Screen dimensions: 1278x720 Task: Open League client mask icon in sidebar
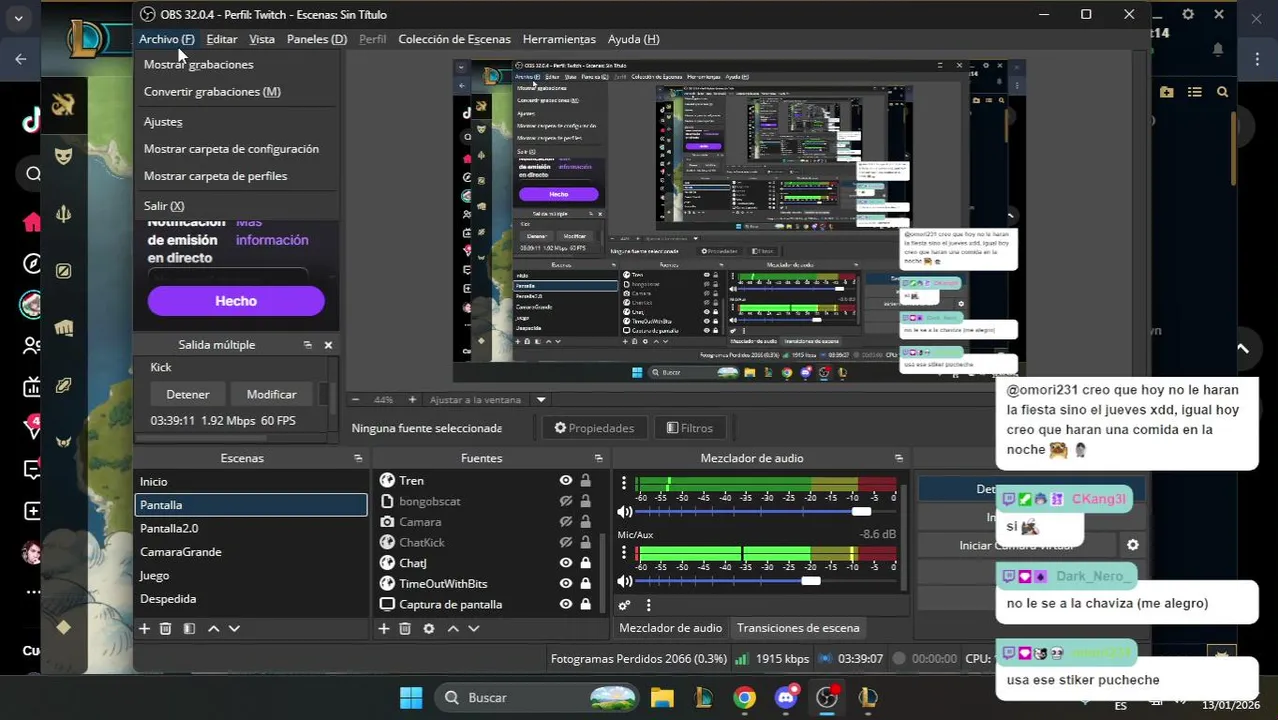63,156
